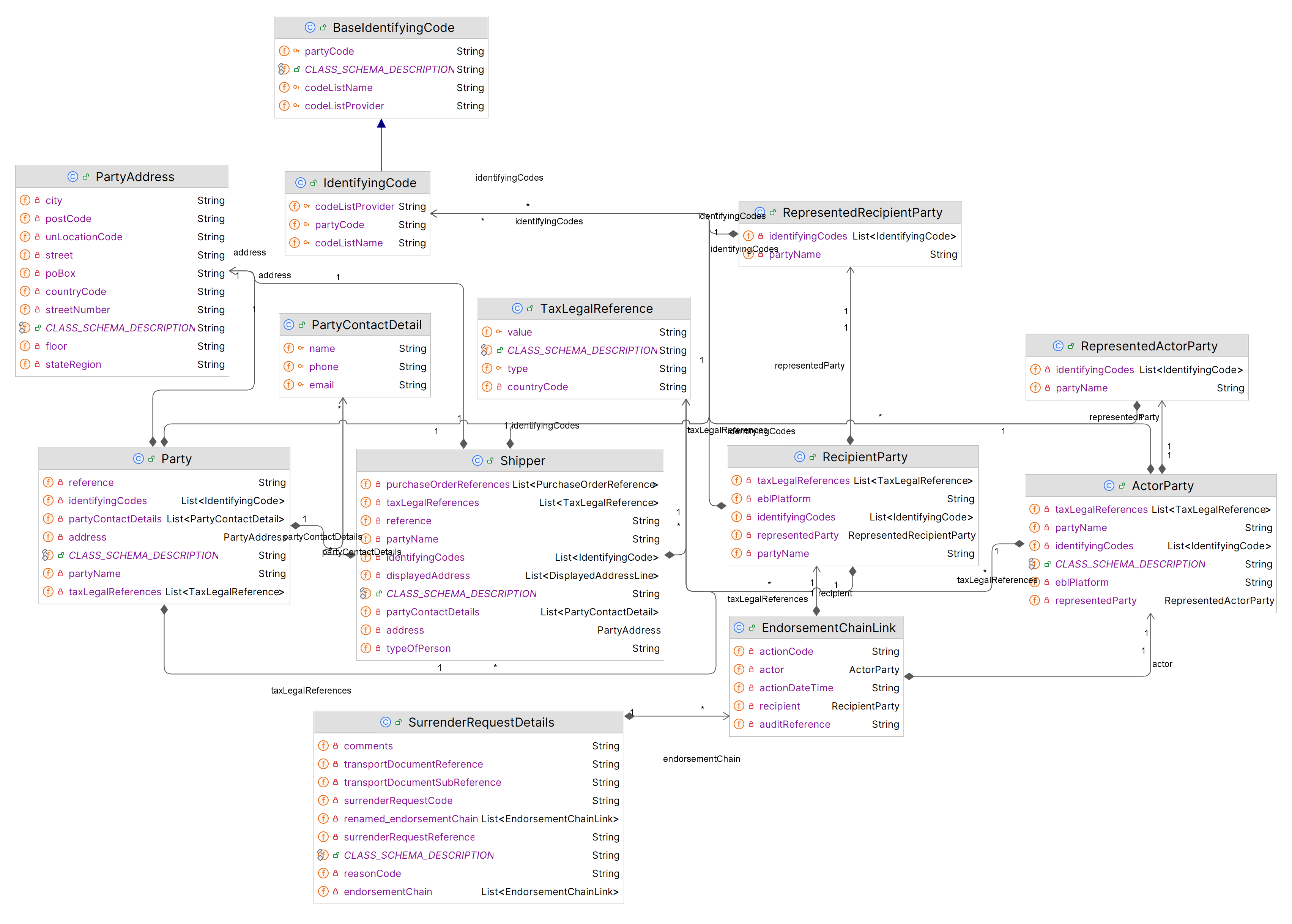Click the class icon of EndorsementChainLink
This screenshot has height=924, width=1292.
[x=739, y=628]
